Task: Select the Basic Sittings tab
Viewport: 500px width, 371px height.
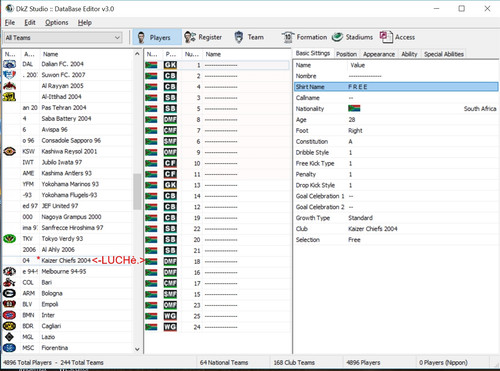Action: [313, 53]
